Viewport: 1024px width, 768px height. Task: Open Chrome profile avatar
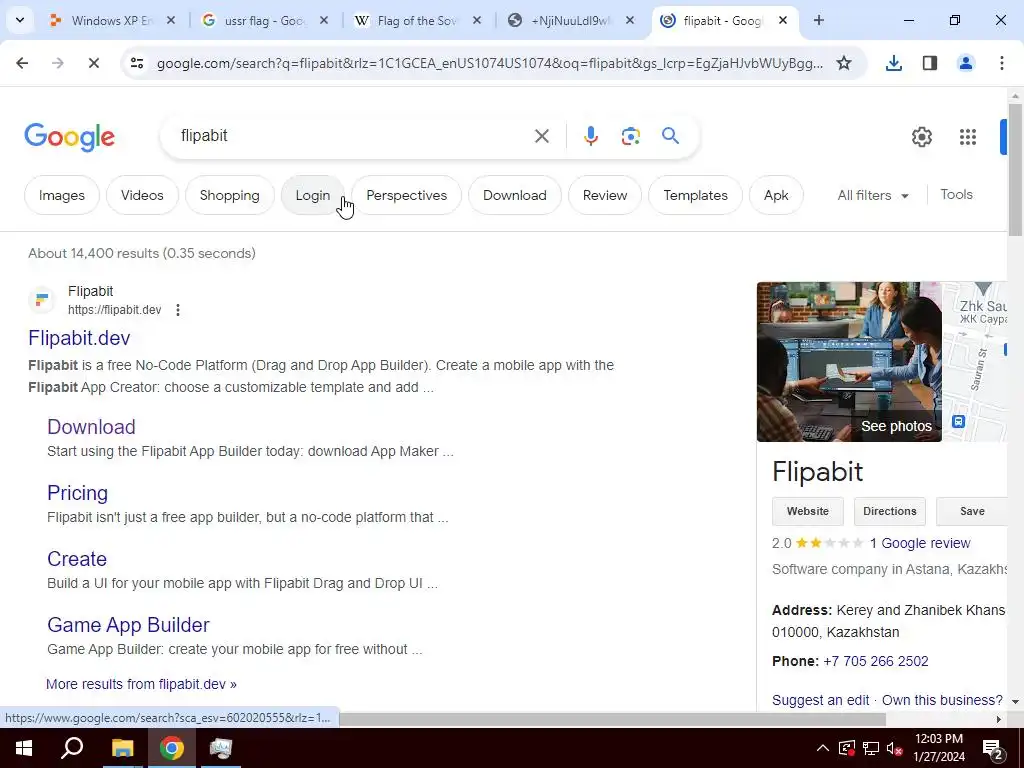(x=965, y=63)
